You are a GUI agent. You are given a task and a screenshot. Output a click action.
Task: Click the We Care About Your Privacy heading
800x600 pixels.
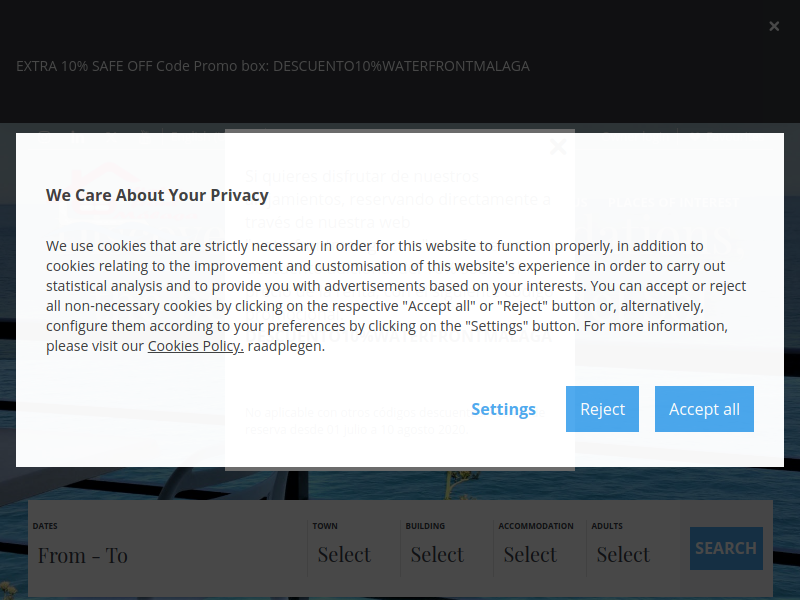[x=157, y=195]
